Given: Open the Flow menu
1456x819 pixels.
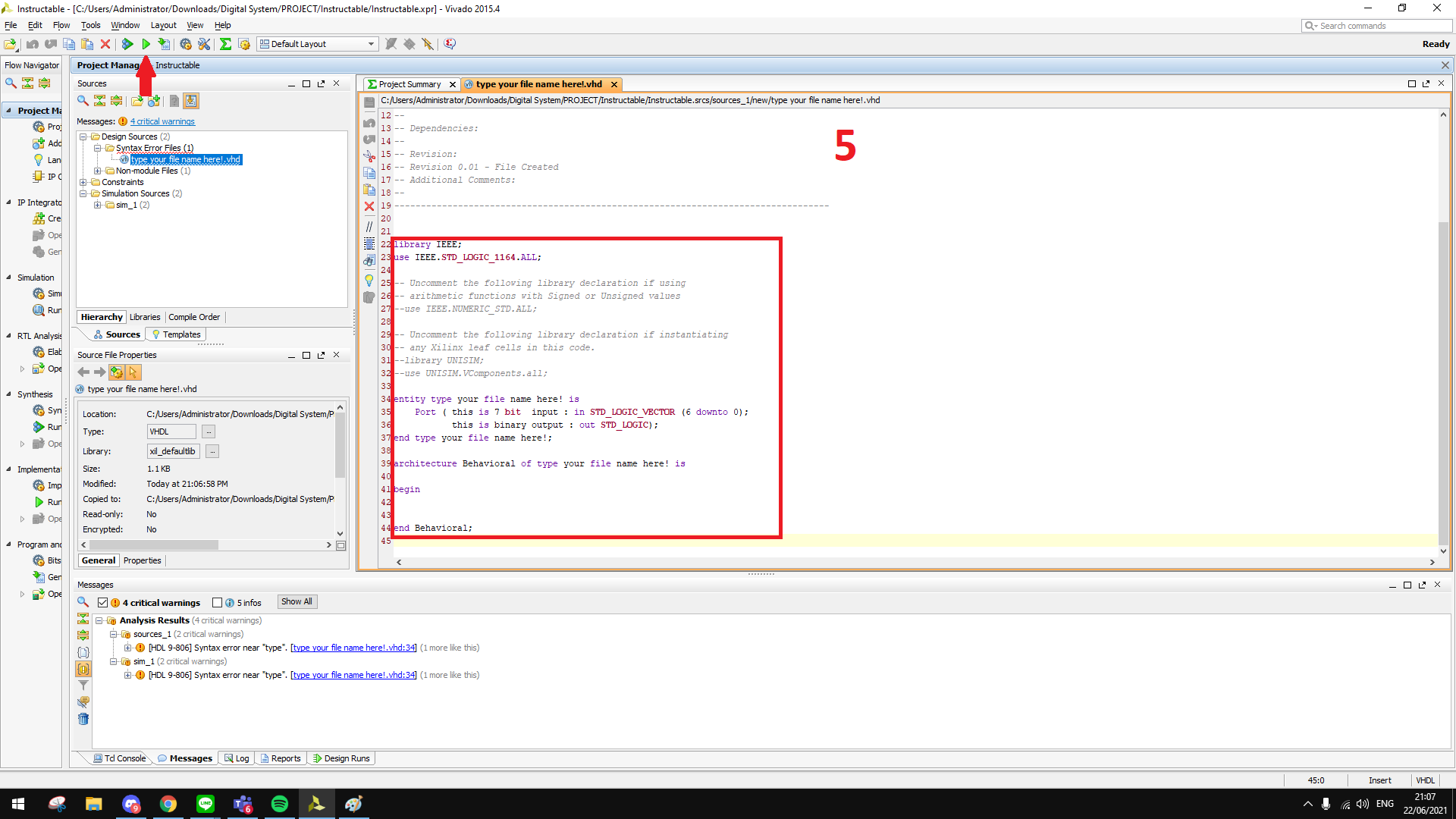Looking at the screenshot, I should 61,25.
